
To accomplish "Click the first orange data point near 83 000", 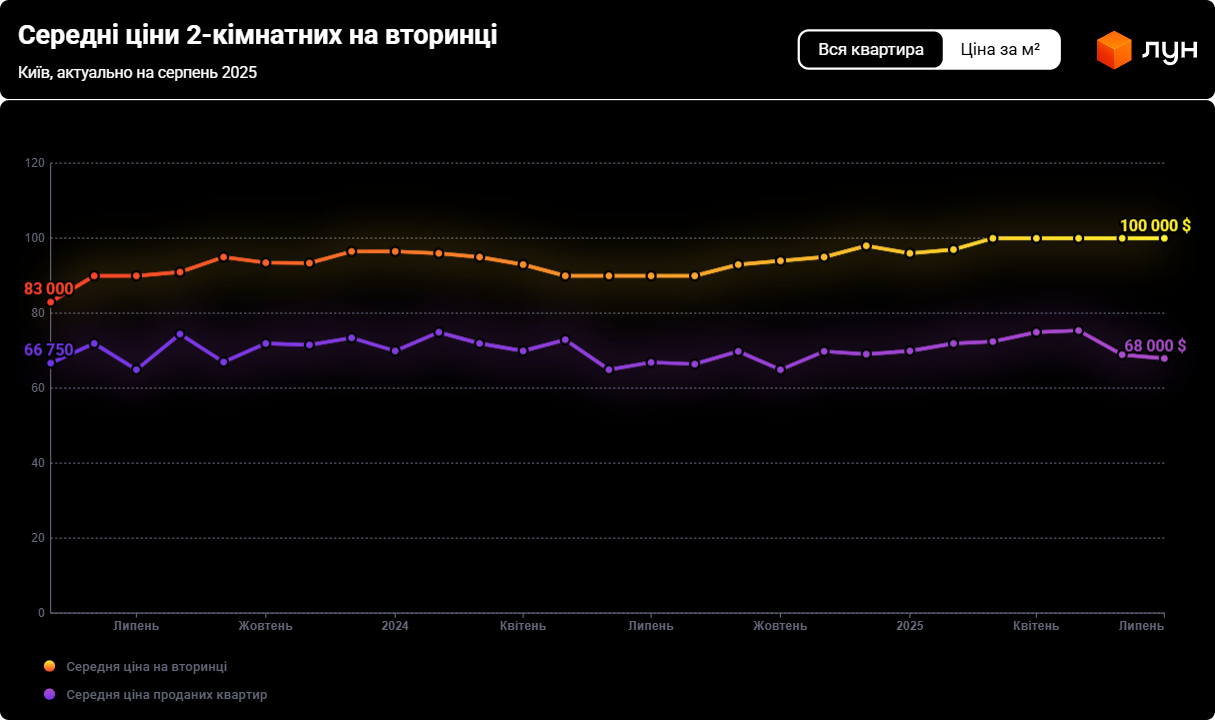I will tap(51, 302).
